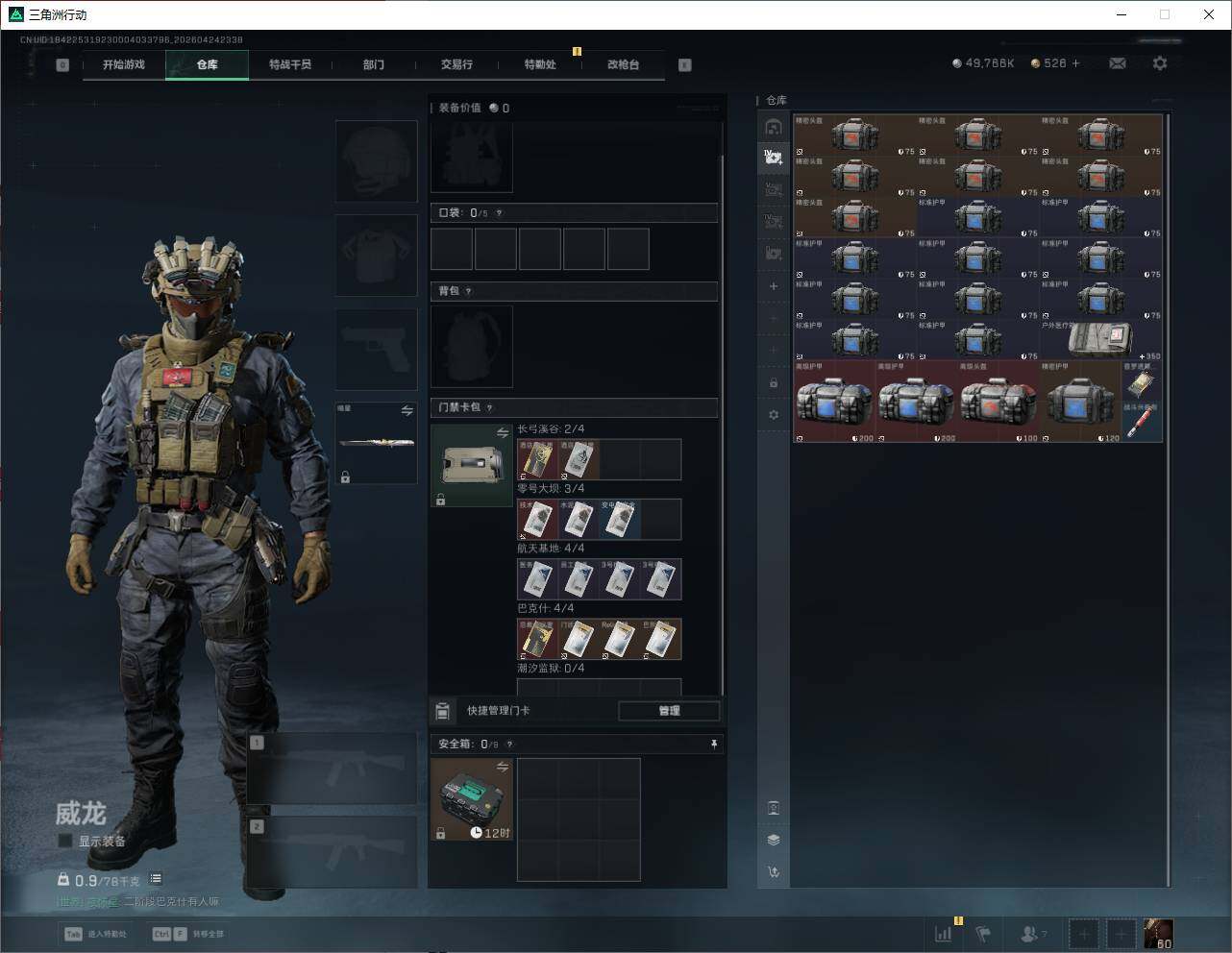Click the lock icon in warehouse sidebar
The height and width of the screenshot is (953, 1232).
pos(774,383)
